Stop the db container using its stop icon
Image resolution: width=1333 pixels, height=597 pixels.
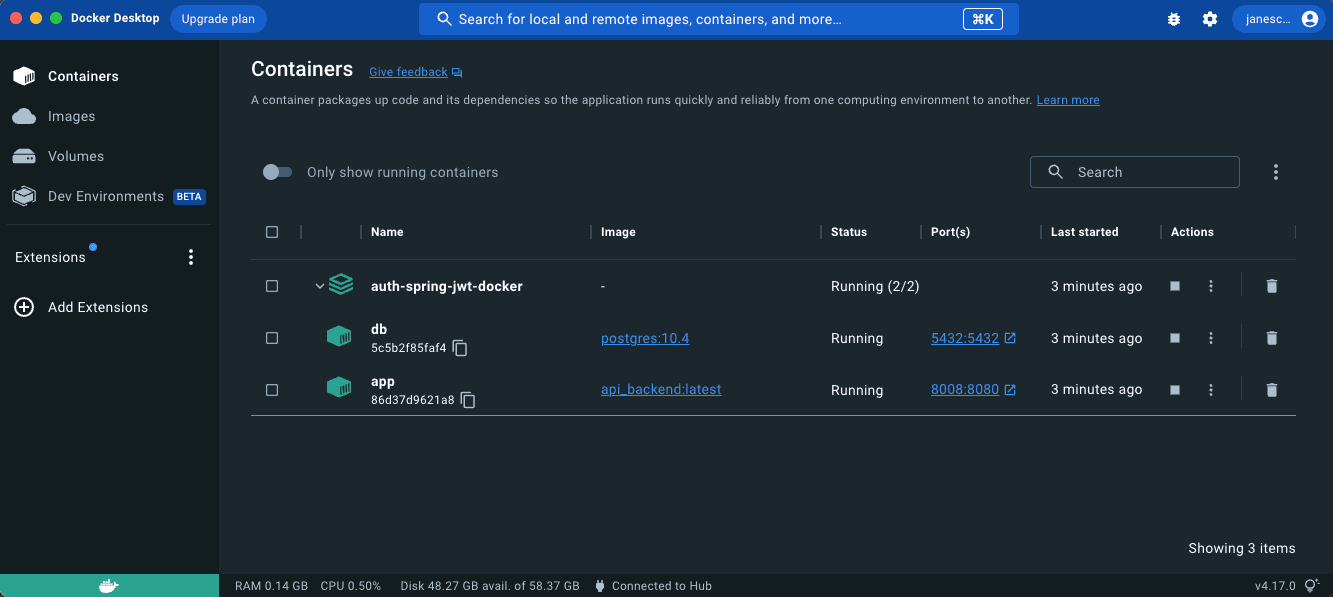click(1174, 338)
